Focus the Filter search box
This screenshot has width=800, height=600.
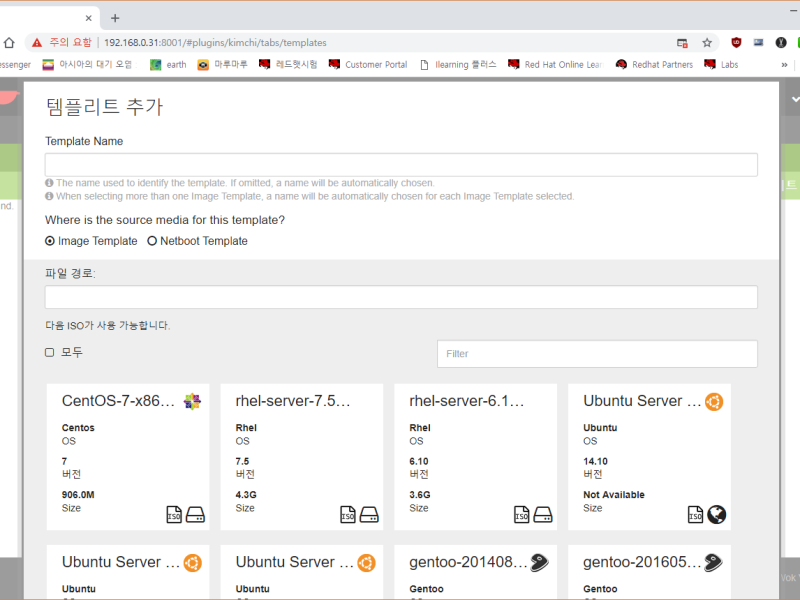point(597,354)
